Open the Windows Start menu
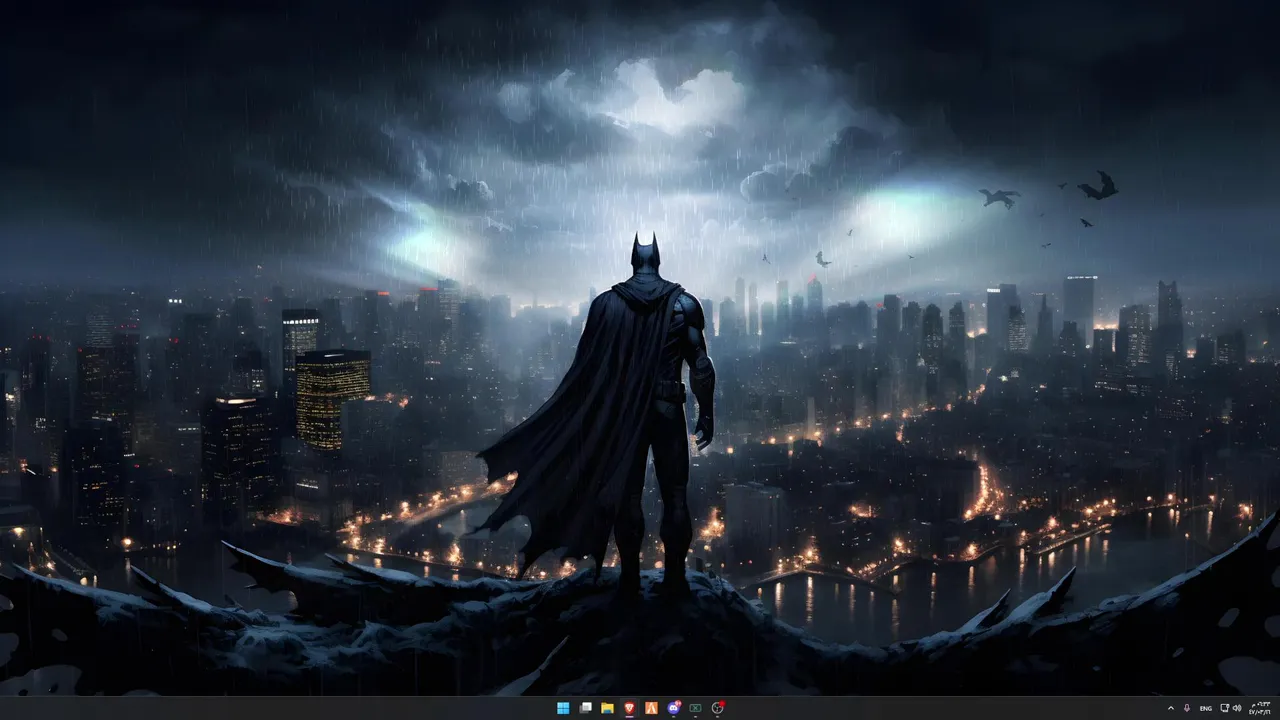This screenshot has height=720, width=1280. 563,708
